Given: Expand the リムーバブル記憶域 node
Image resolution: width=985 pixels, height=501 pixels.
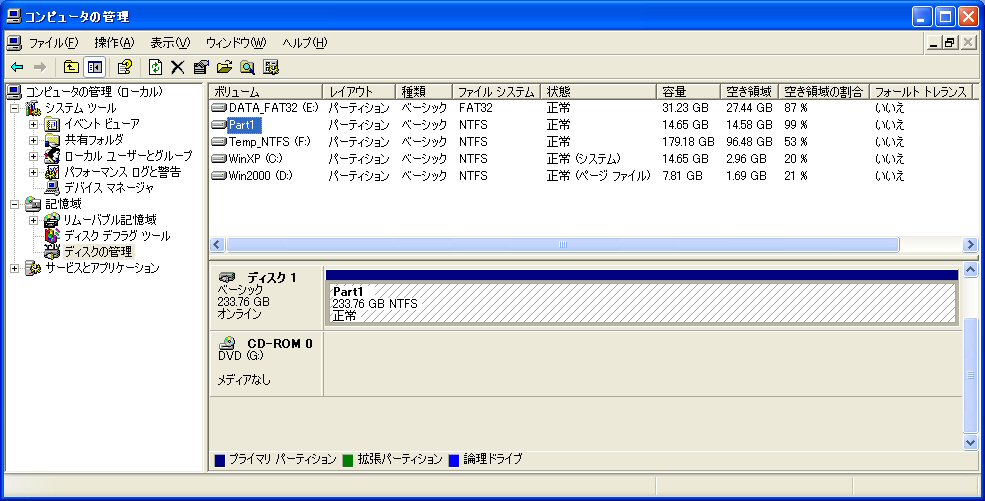Looking at the screenshot, I should tap(33, 220).
